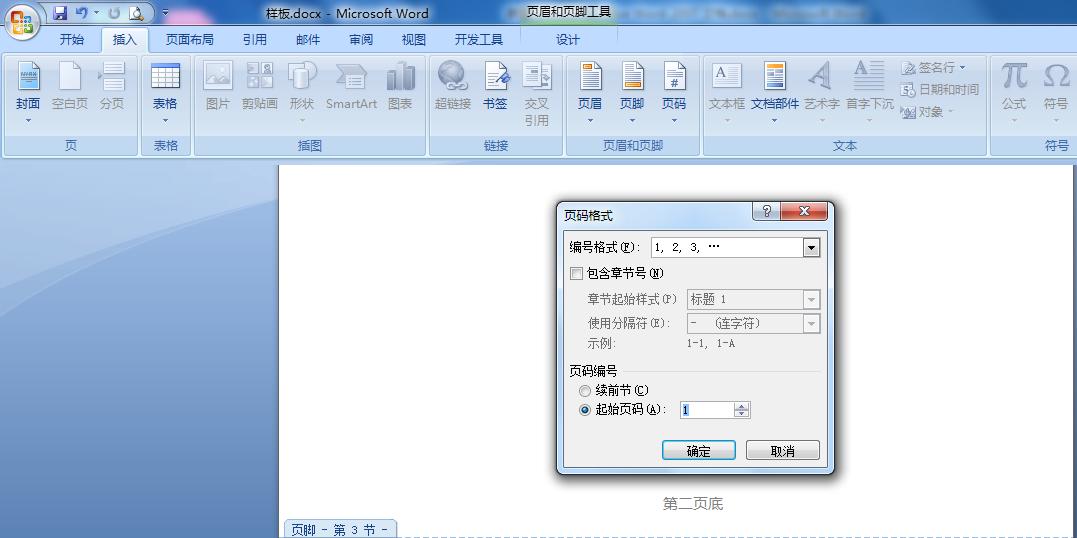This screenshot has width=1077, height=538.
Task: Expand the 签名行 dropdown arrow
Action: [962, 67]
